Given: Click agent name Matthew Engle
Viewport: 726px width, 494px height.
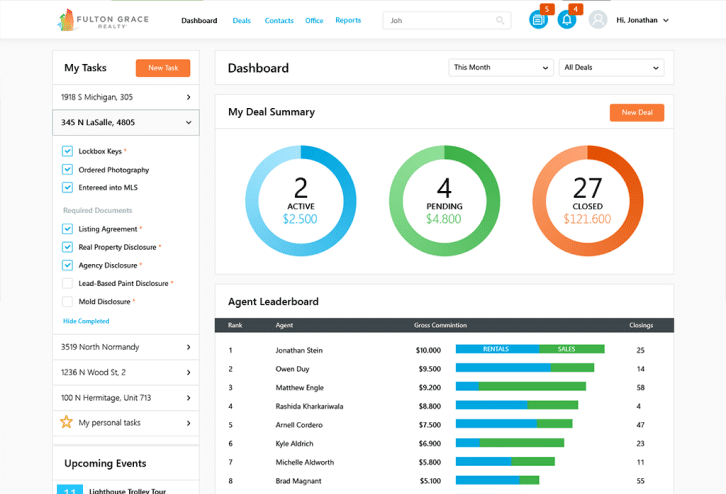Looking at the screenshot, I should (300, 388).
